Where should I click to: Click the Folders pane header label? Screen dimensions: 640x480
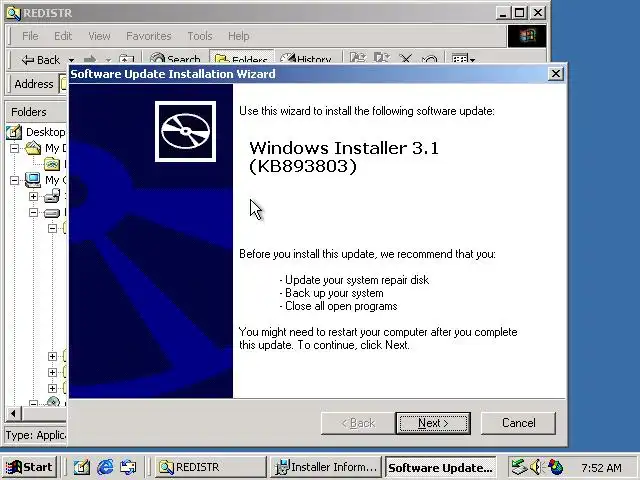click(x=29, y=112)
